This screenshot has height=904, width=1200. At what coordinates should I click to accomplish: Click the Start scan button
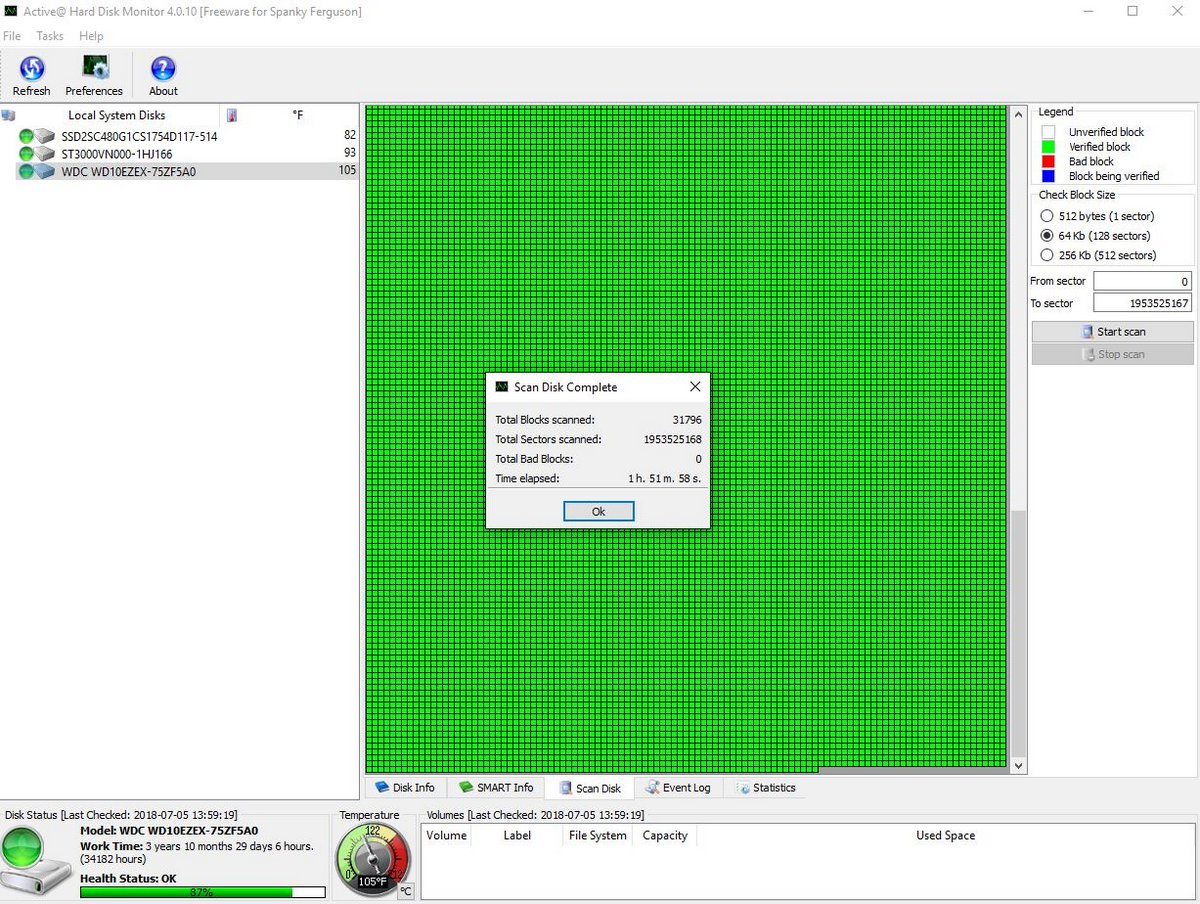(1112, 332)
